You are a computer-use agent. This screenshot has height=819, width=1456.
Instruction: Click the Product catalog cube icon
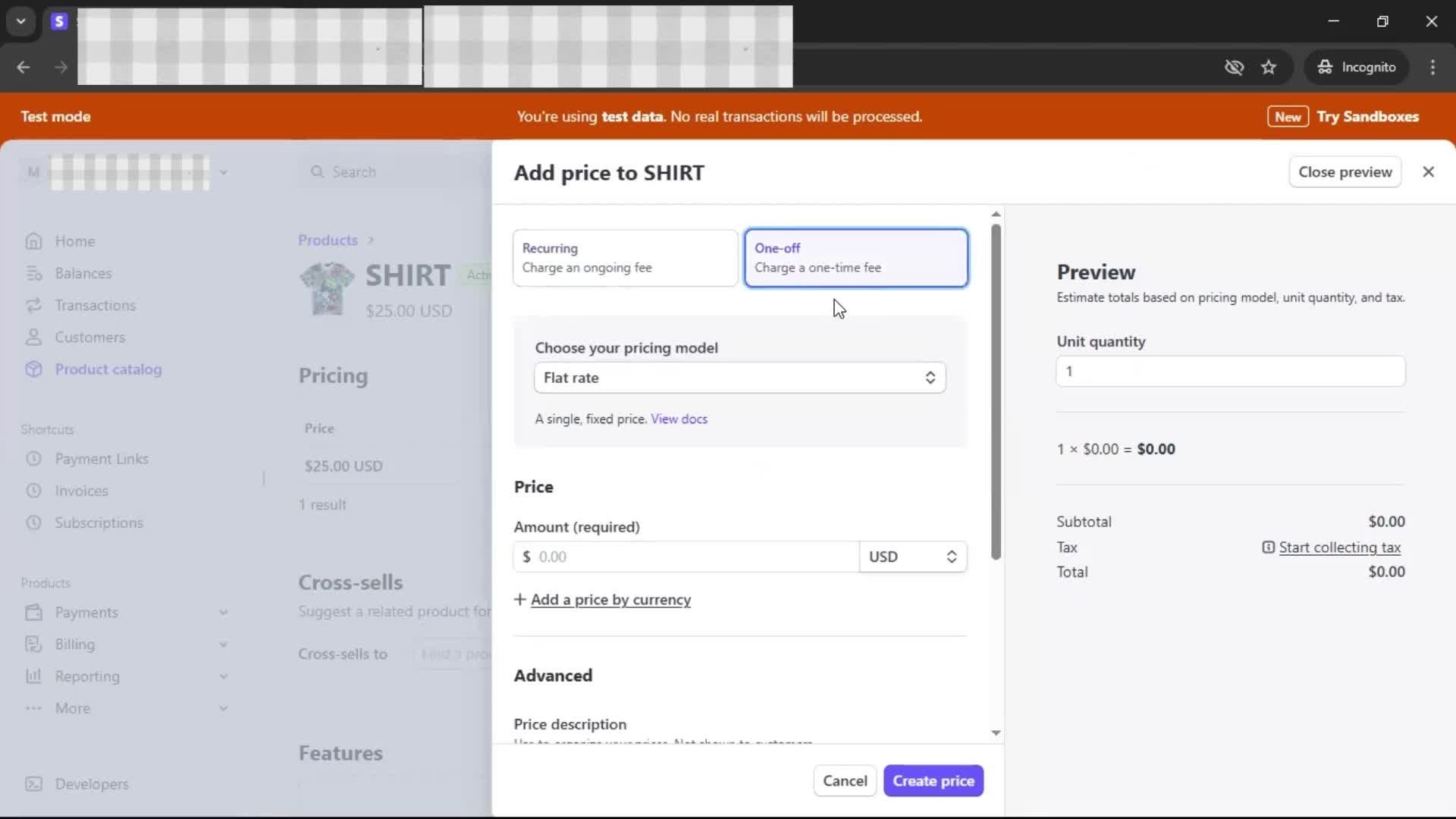[33, 369]
